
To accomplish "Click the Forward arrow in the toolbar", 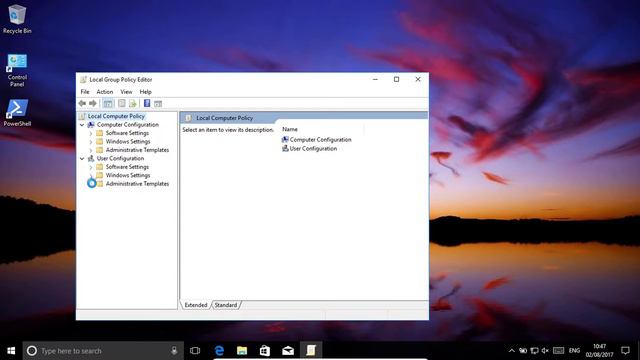I will (93, 104).
